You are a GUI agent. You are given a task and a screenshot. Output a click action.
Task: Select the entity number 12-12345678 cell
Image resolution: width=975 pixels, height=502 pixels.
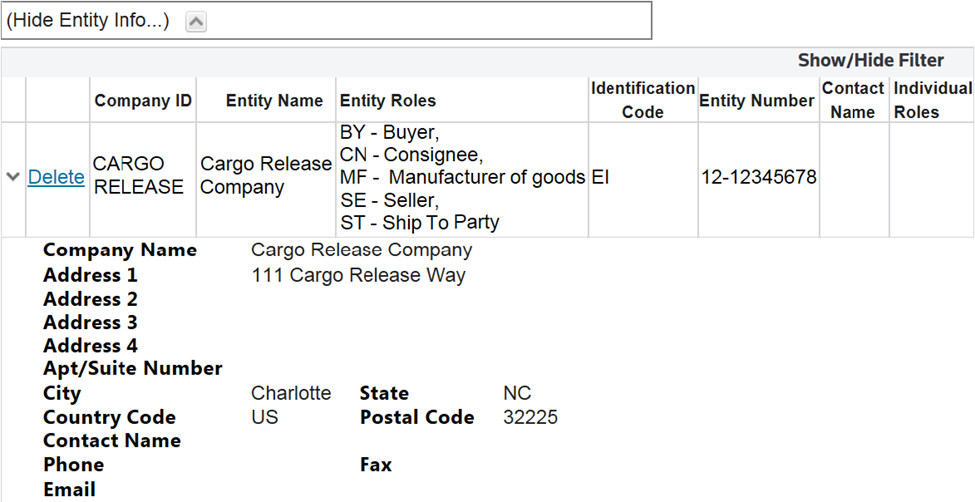point(759,177)
